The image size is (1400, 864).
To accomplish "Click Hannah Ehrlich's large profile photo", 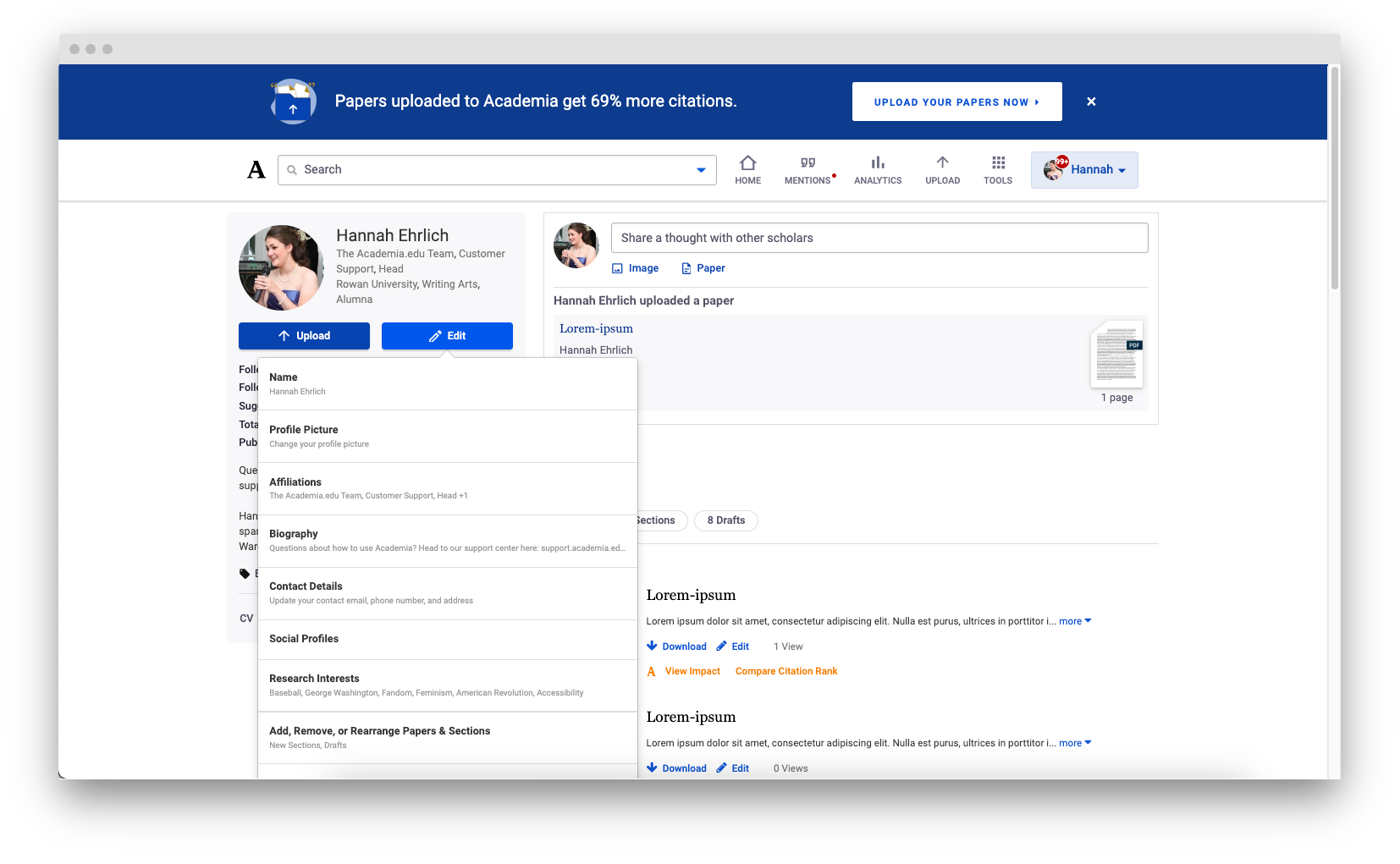I will (281, 267).
